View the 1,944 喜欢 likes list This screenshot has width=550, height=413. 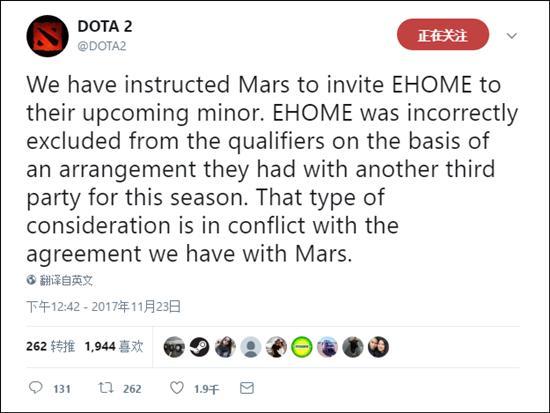point(114,346)
